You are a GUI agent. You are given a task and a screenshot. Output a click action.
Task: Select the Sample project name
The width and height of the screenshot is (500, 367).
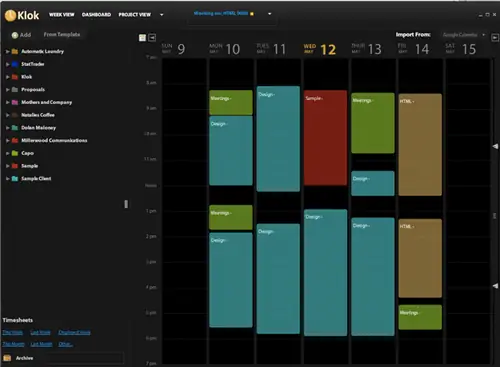[x=30, y=166]
